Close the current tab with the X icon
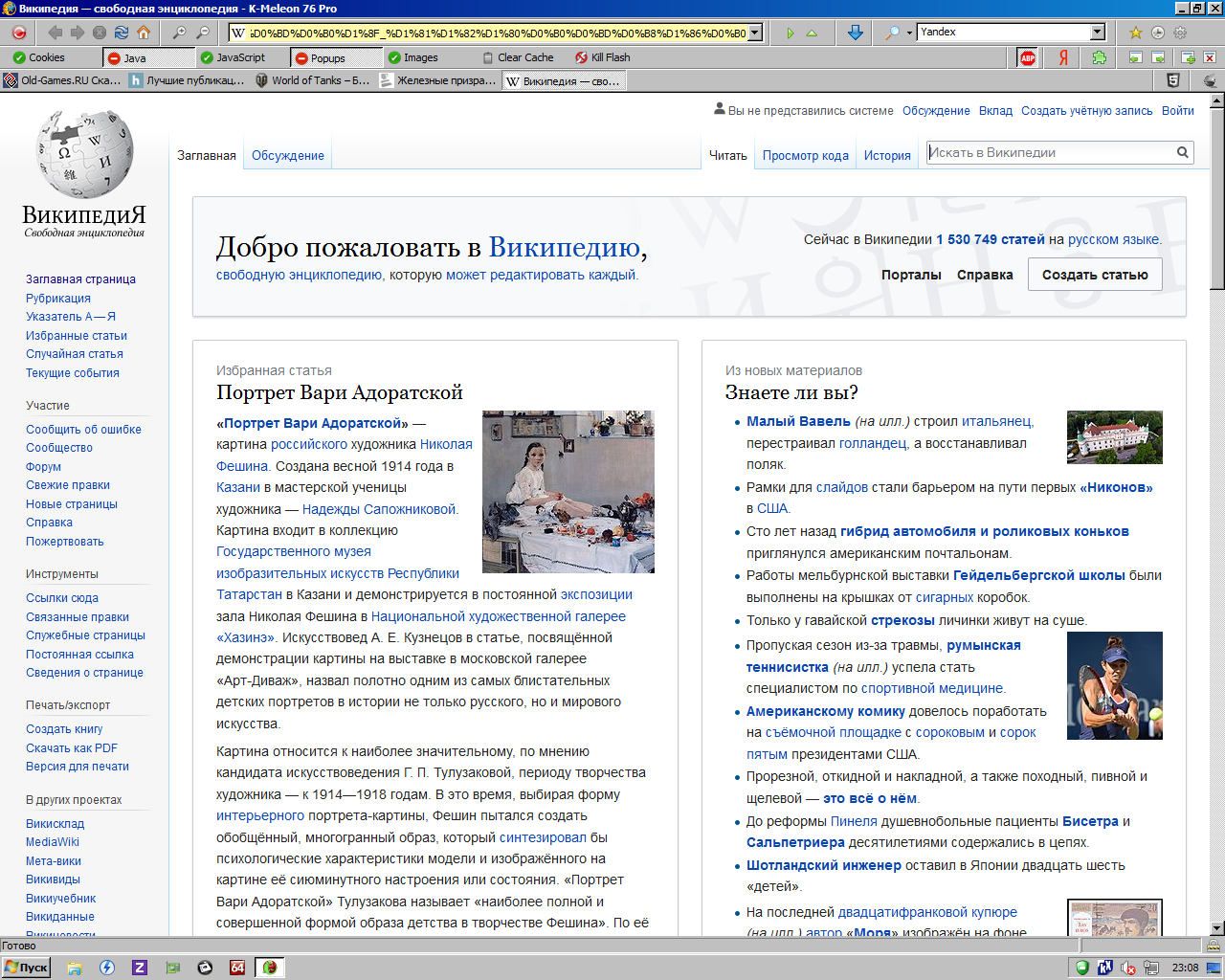Viewport: 1225px width, 980px height. 1210,57
